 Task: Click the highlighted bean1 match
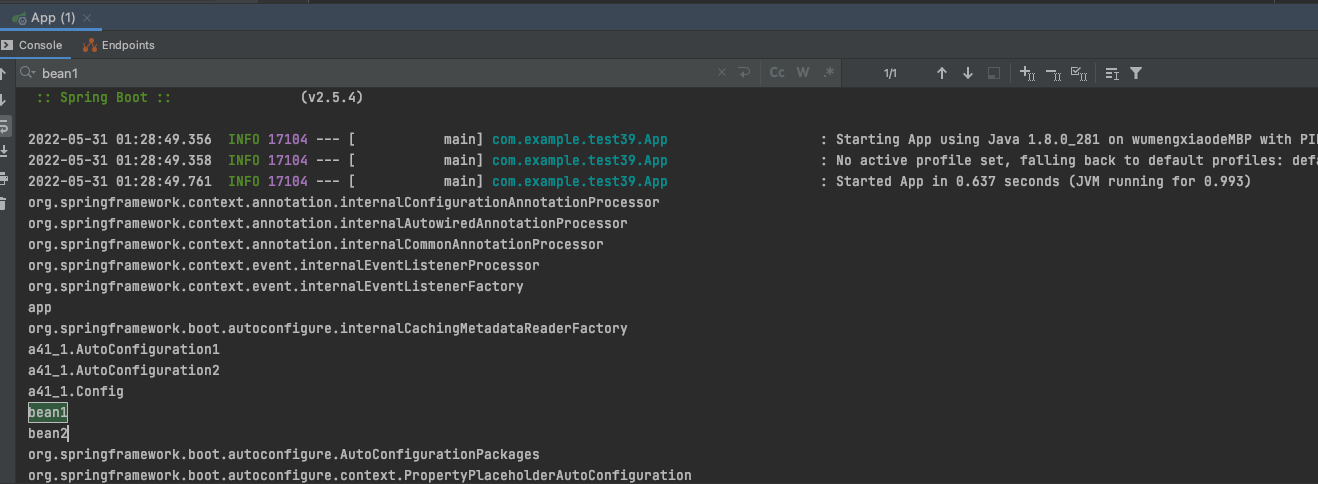tap(48, 412)
